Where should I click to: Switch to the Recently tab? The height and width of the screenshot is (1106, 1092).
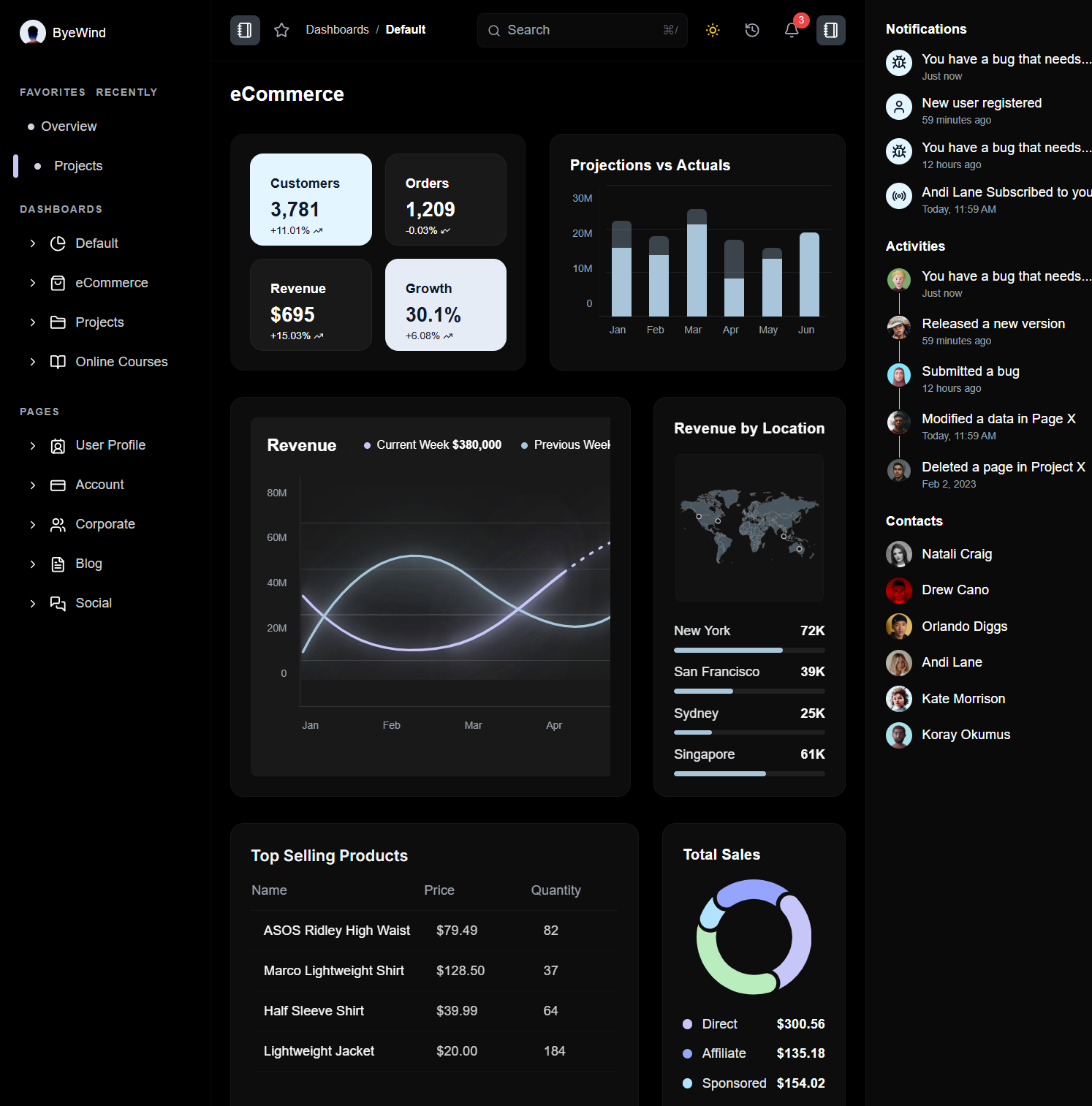click(x=126, y=92)
